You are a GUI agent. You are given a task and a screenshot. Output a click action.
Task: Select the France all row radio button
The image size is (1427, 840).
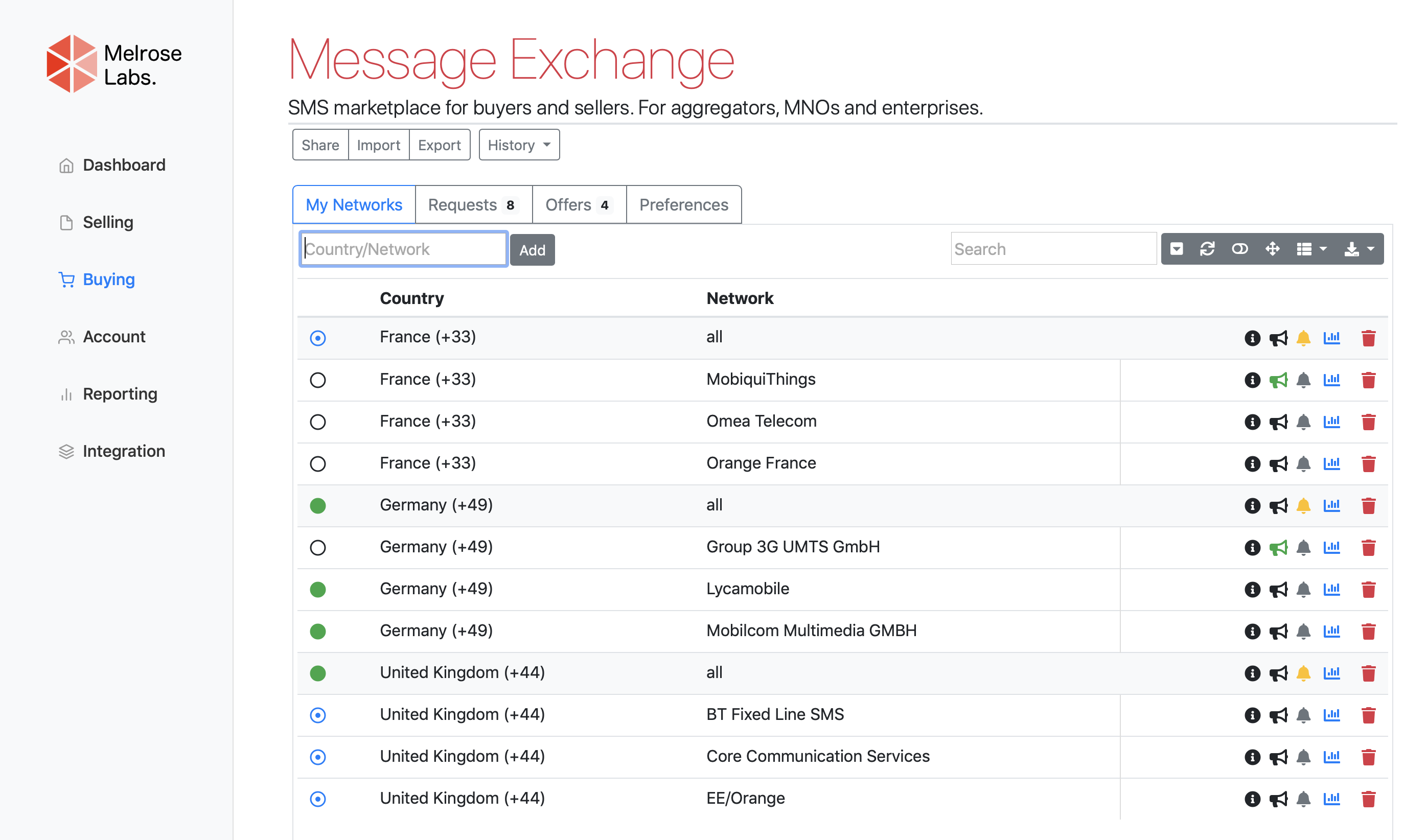[318, 338]
